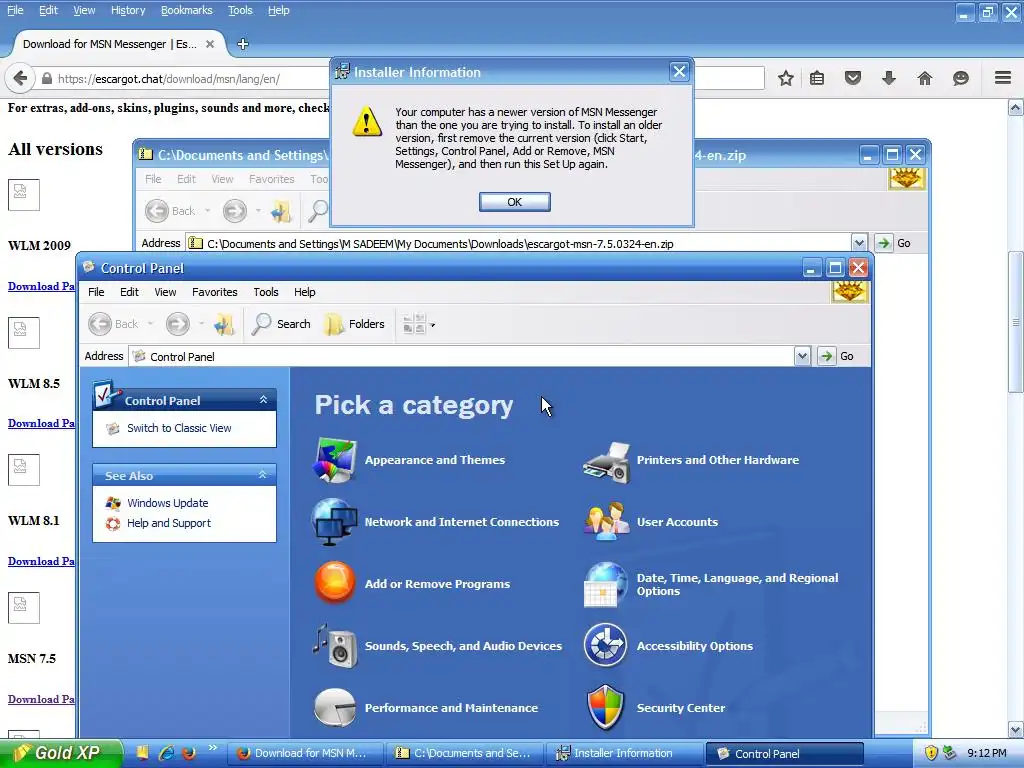Open Date, Time, Language, Regional Options icon

click(x=605, y=584)
